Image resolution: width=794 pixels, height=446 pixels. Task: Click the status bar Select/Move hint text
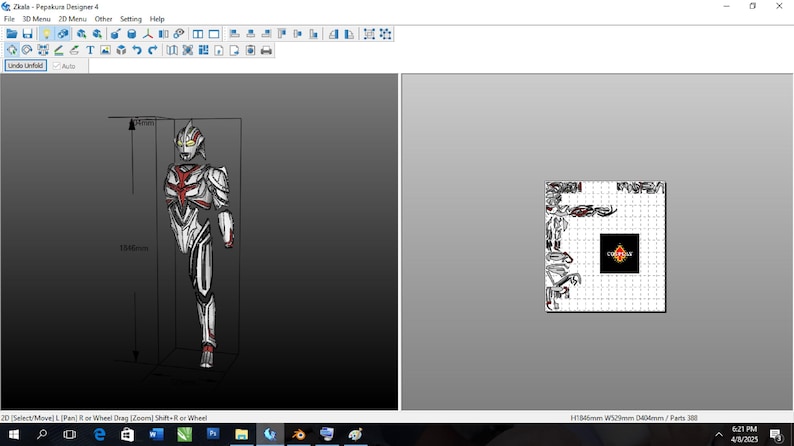104,418
